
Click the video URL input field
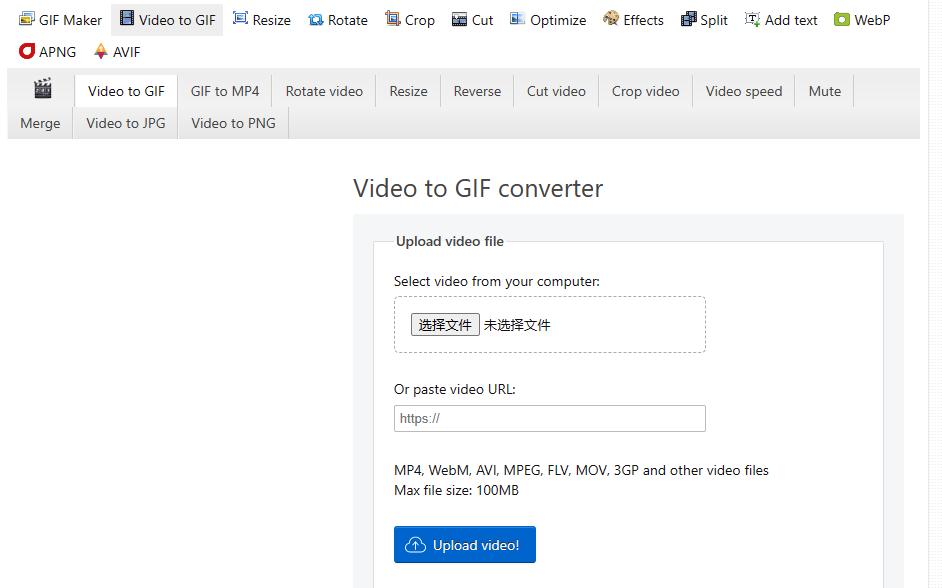[x=549, y=418]
